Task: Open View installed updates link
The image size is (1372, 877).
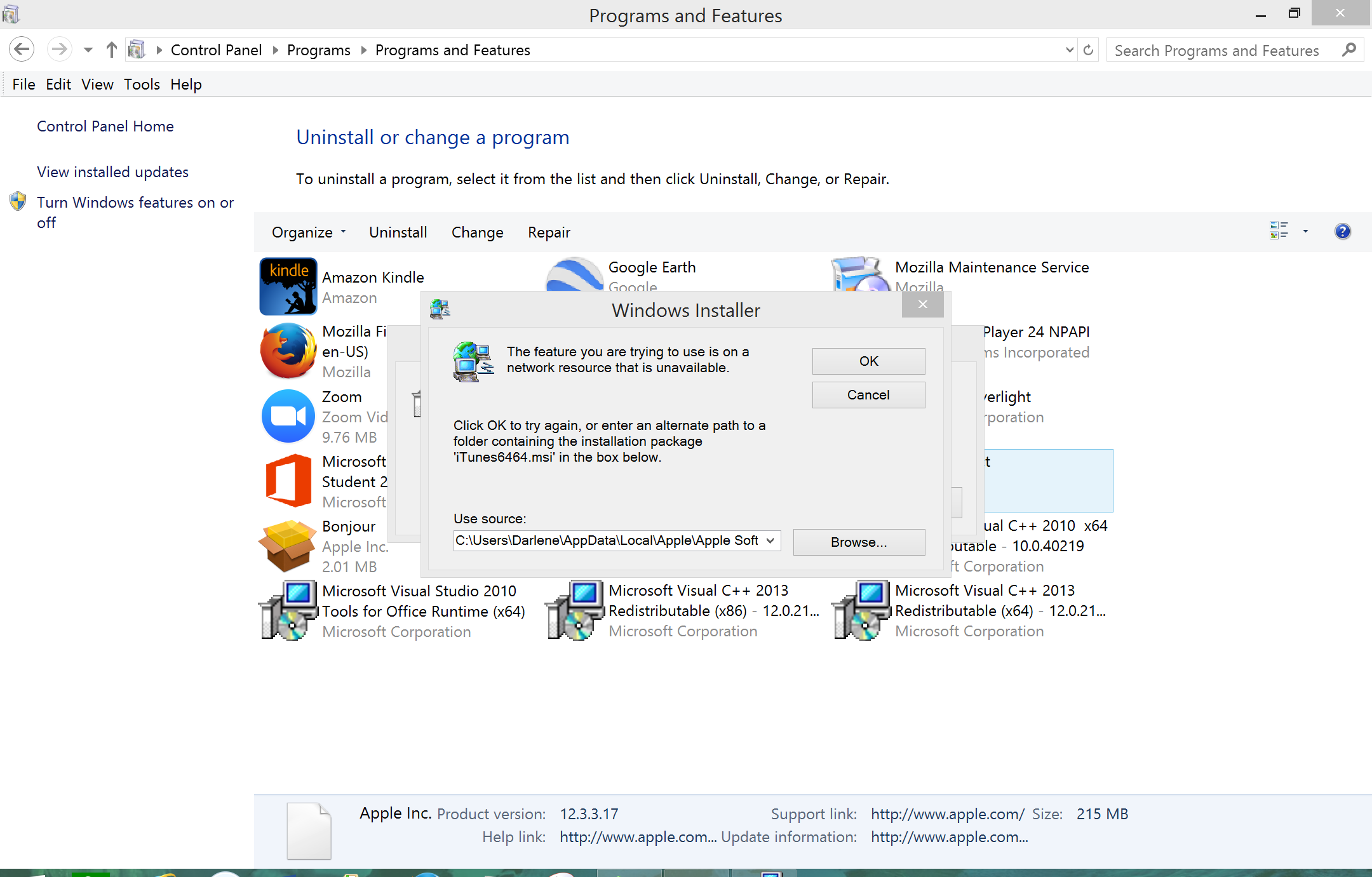Action: (112, 172)
